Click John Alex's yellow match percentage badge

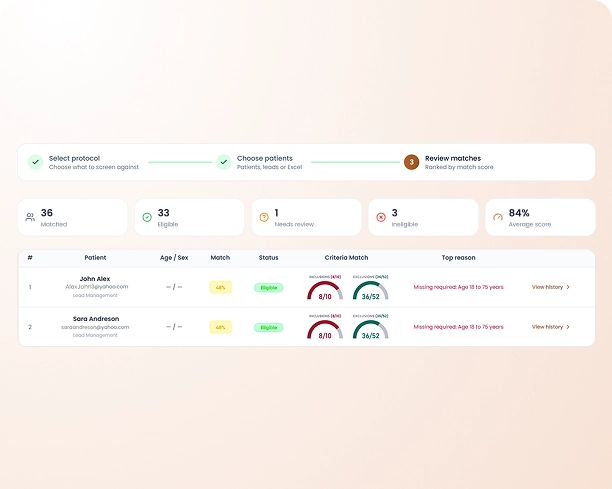click(x=221, y=287)
